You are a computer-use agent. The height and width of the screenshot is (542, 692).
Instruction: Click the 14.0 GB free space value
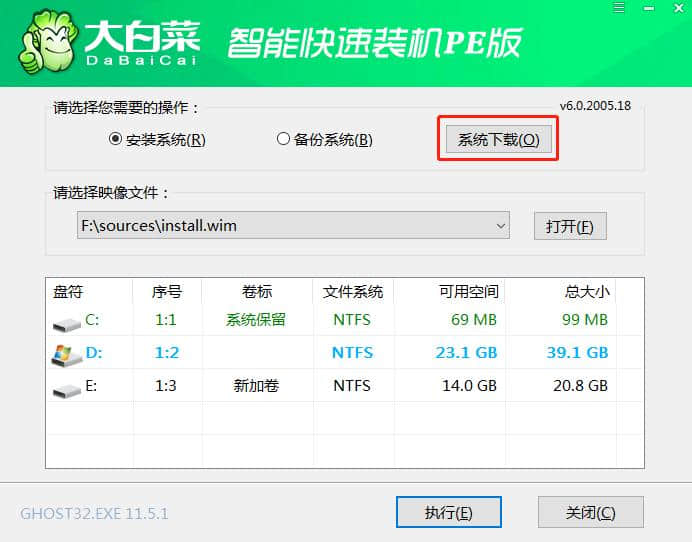[470, 386]
